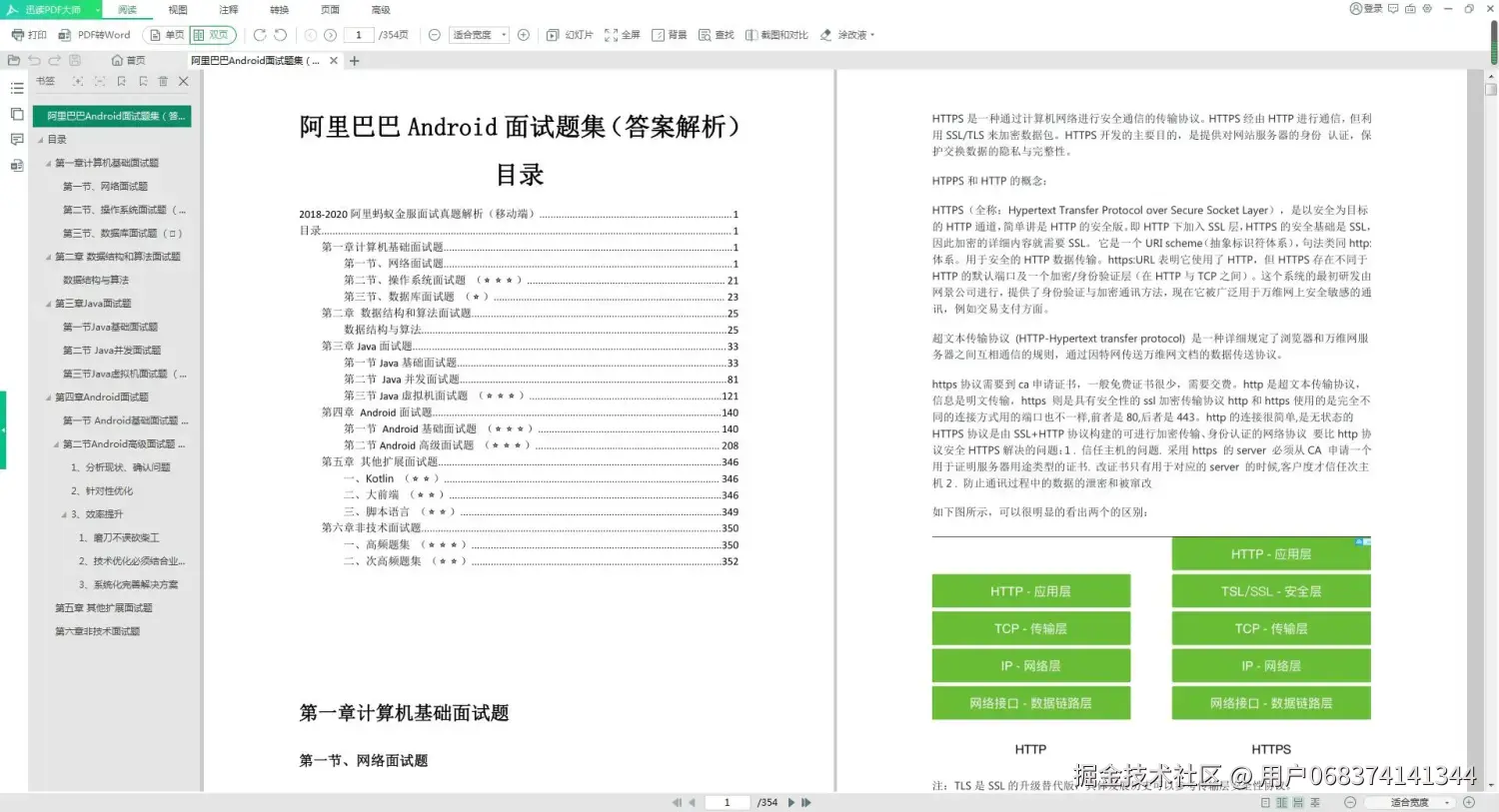Toggle 双页 double page view
The height and width of the screenshot is (812, 1499).
pos(211,35)
